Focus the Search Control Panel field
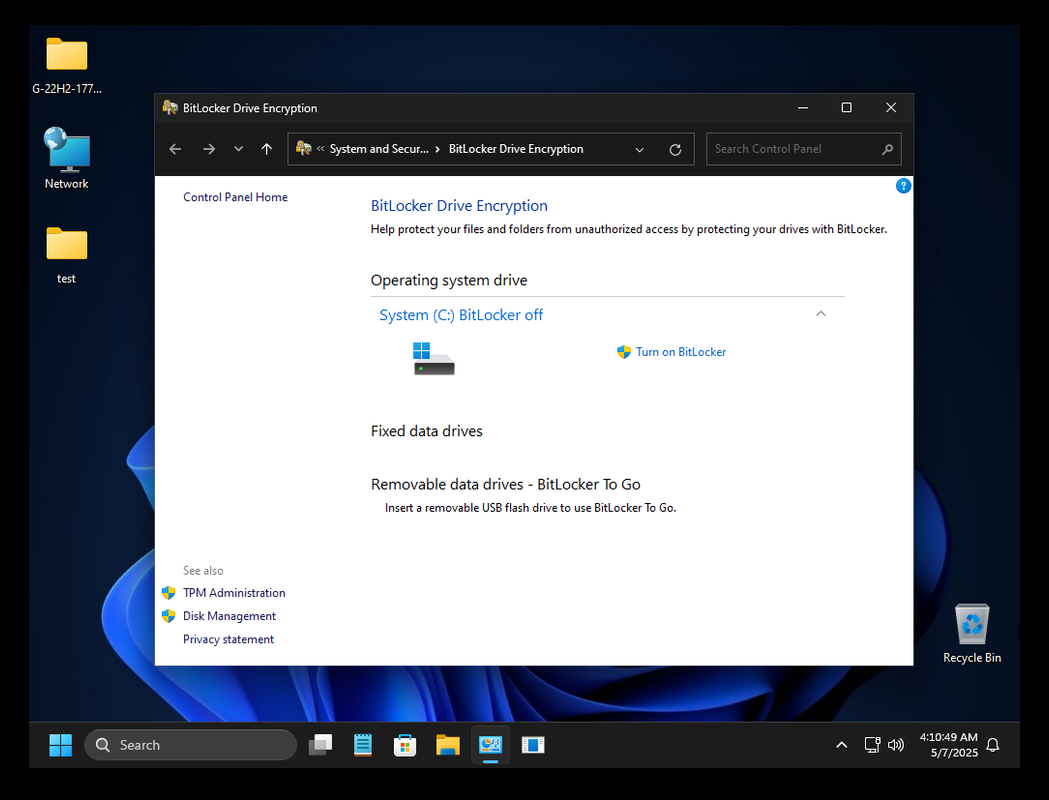Viewport: 1049px width, 800px height. coord(803,149)
